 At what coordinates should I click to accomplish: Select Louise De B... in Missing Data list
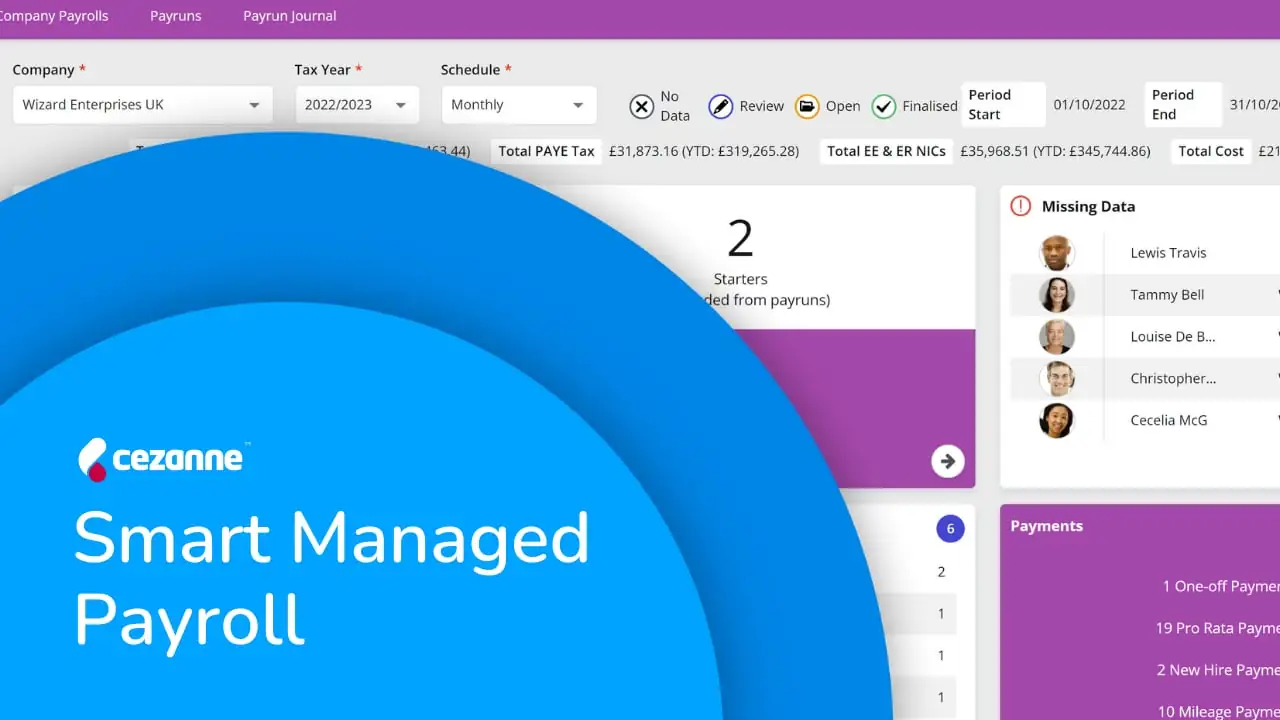(1173, 337)
